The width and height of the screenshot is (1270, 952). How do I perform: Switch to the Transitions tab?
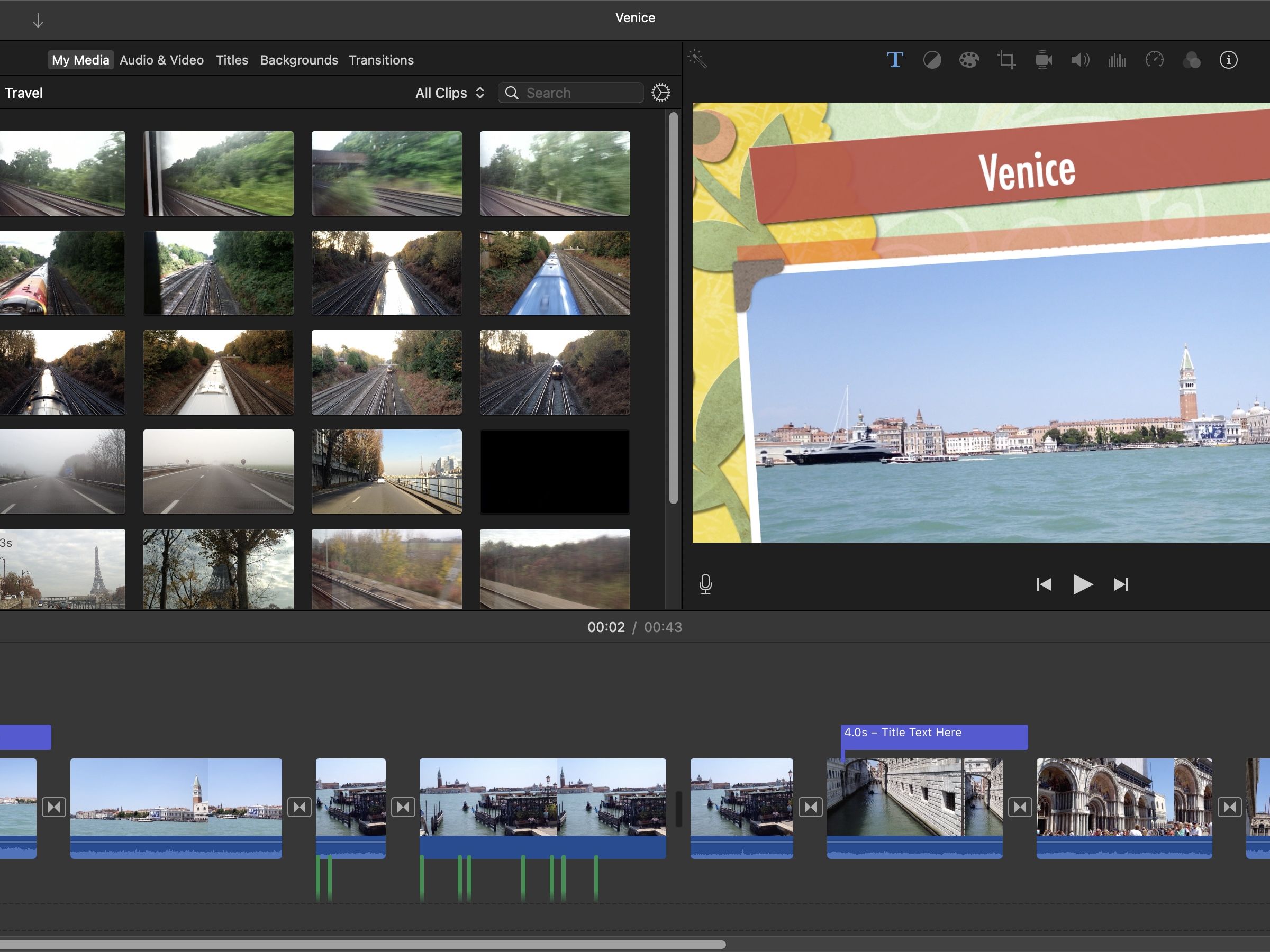click(x=381, y=60)
